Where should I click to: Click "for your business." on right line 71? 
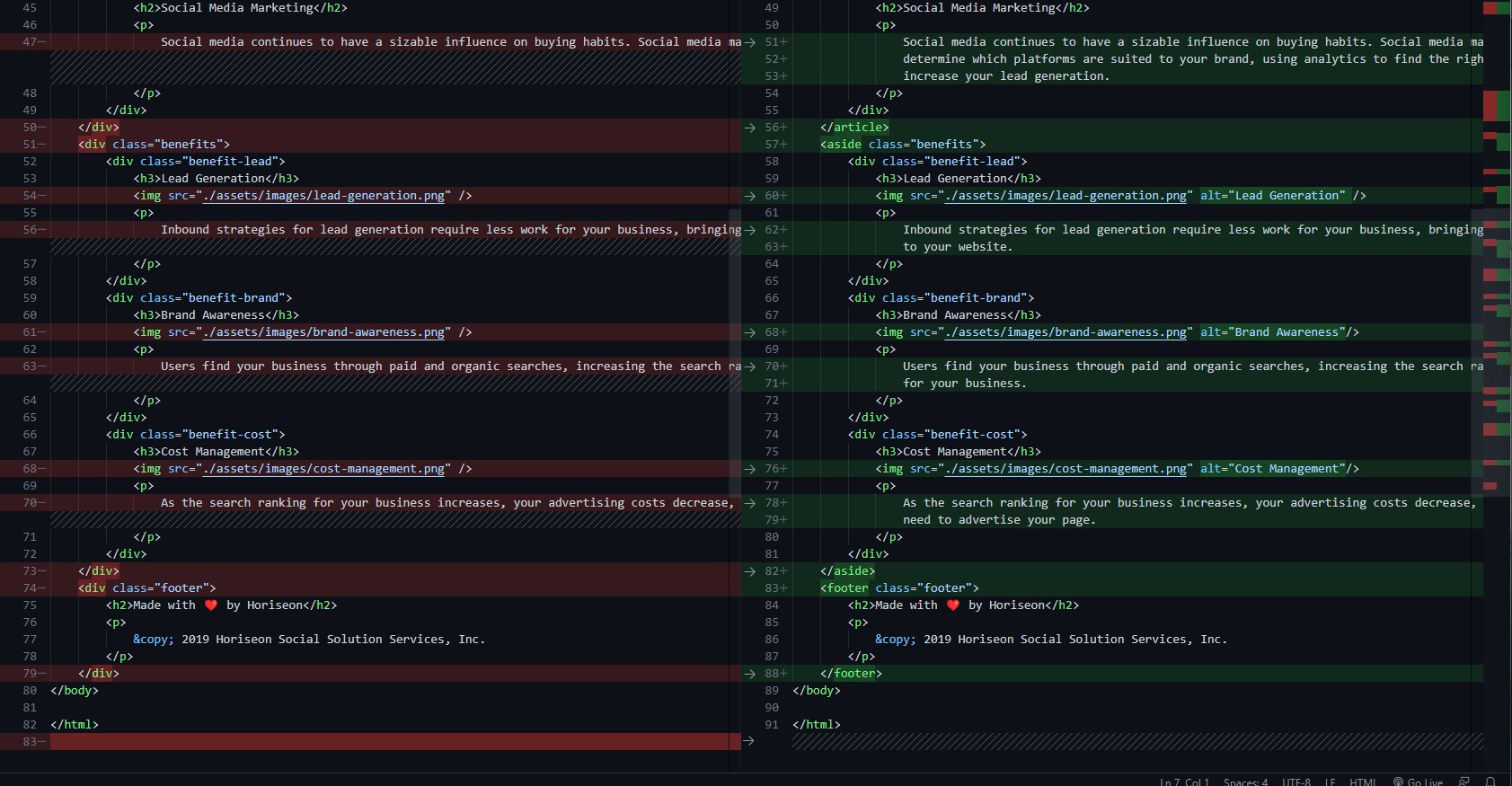(965, 384)
